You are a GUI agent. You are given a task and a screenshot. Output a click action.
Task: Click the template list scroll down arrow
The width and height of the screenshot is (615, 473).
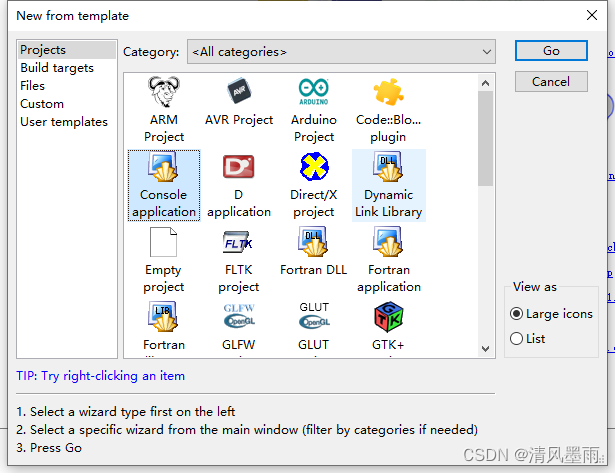[x=486, y=349]
